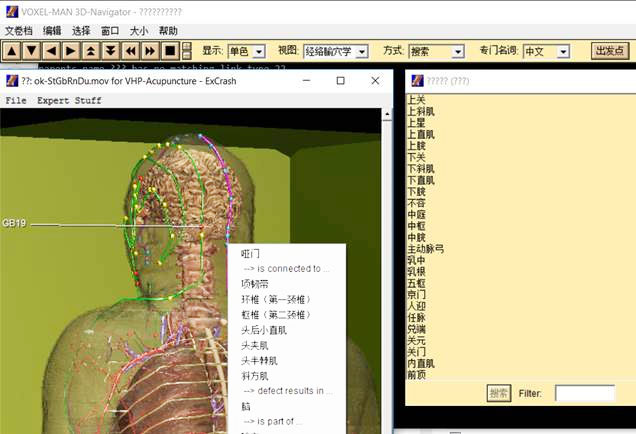Select 头后小直肌 in context menu
636x434 pixels.
[x=264, y=331]
